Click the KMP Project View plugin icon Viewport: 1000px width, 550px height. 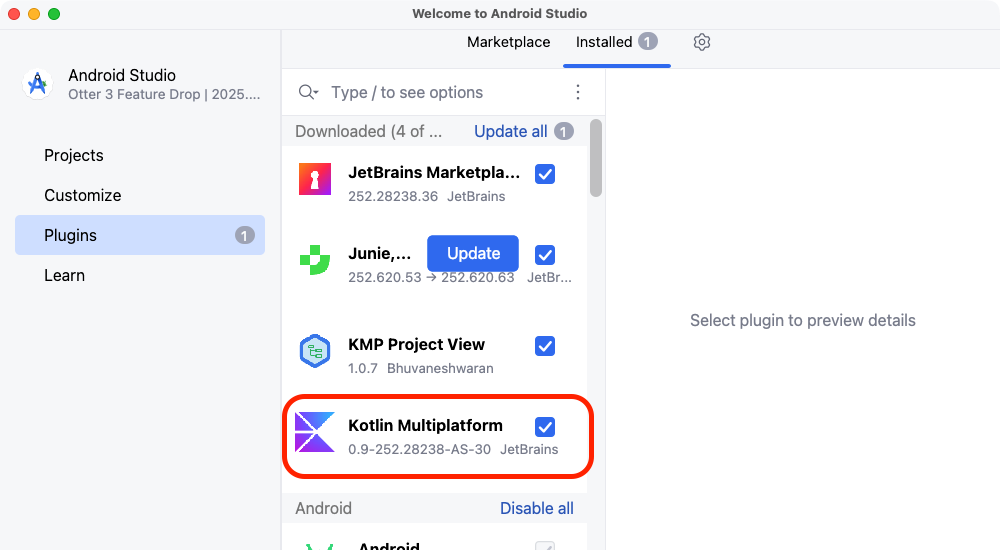click(x=315, y=351)
